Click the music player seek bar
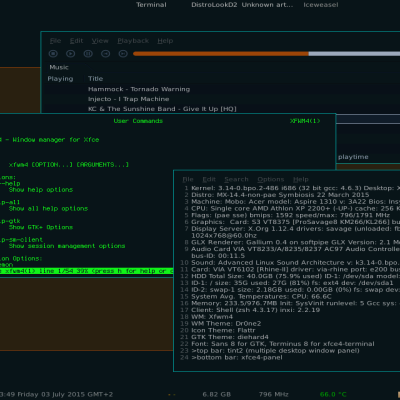The height and width of the screenshot is (400, 400). tap(266, 53)
